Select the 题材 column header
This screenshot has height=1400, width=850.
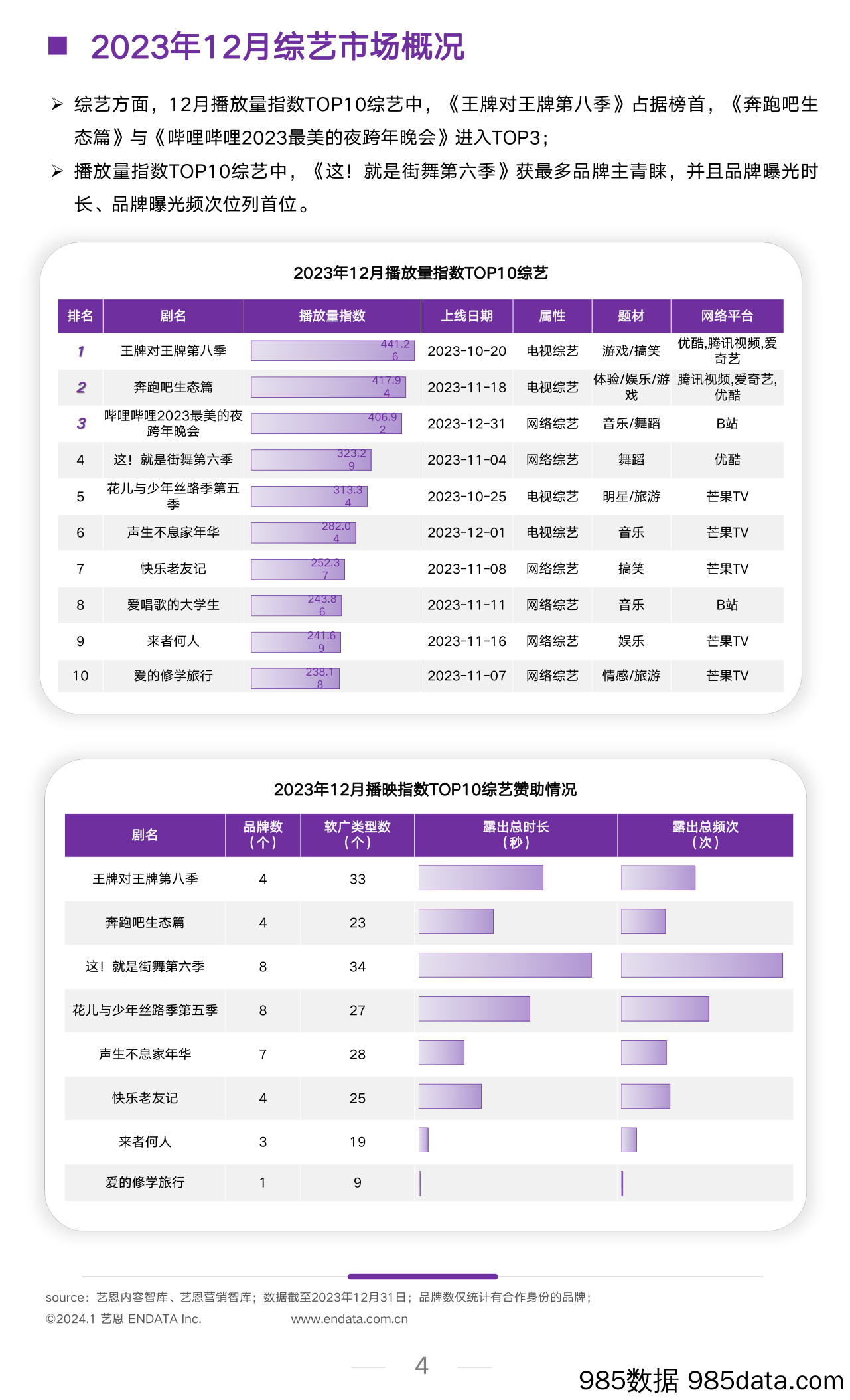tap(631, 316)
